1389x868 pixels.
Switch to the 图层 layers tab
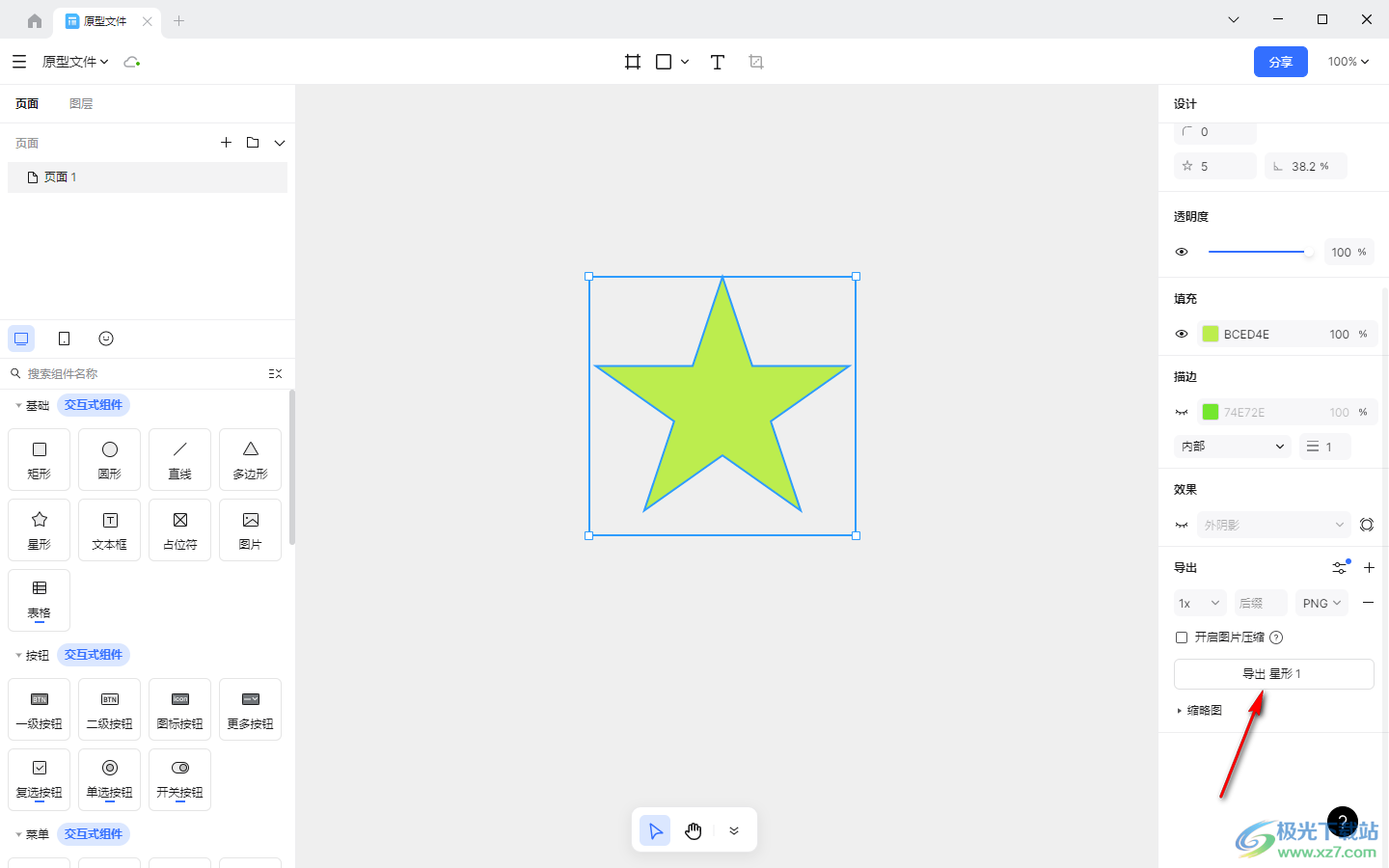pos(81,104)
